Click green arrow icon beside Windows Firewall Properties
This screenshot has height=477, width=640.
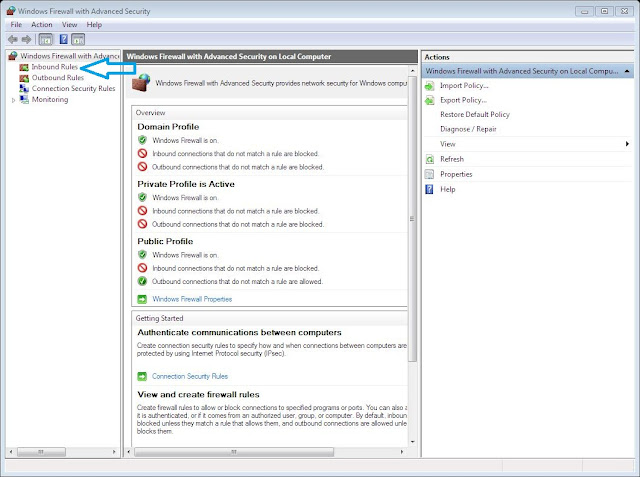[142, 299]
